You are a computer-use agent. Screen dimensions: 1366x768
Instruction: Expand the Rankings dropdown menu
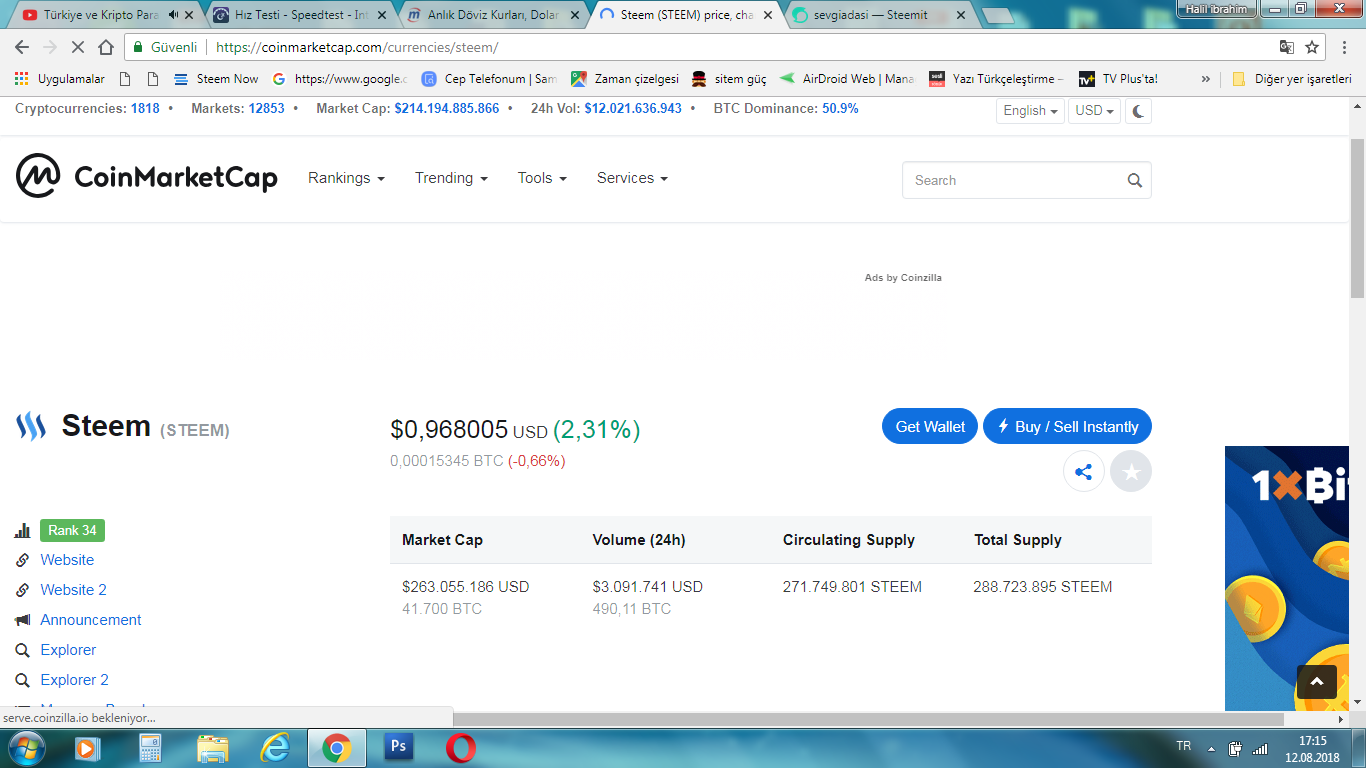pyautogui.click(x=346, y=178)
